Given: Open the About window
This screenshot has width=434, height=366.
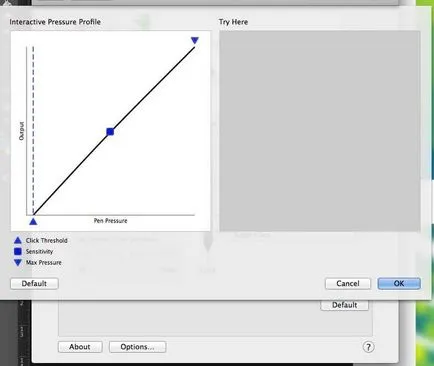Looking at the screenshot, I should (x=80, y=347).
